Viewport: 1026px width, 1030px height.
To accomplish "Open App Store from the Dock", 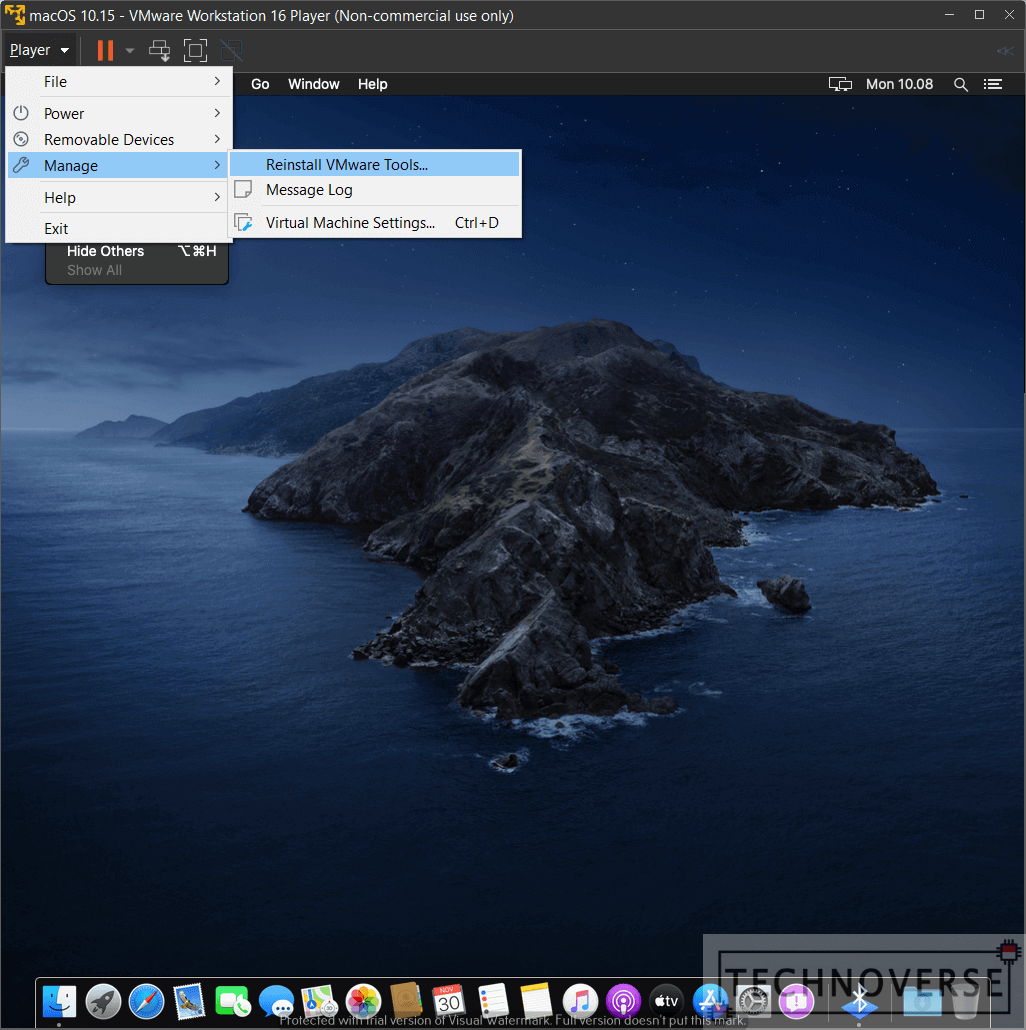I will click(x=710, y=1002).
